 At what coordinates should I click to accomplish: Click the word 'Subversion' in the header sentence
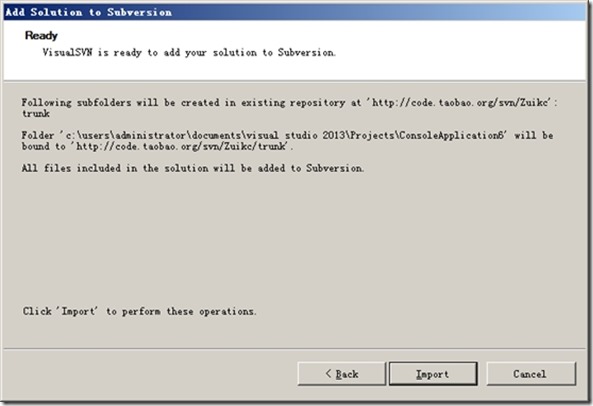(306, 52)
